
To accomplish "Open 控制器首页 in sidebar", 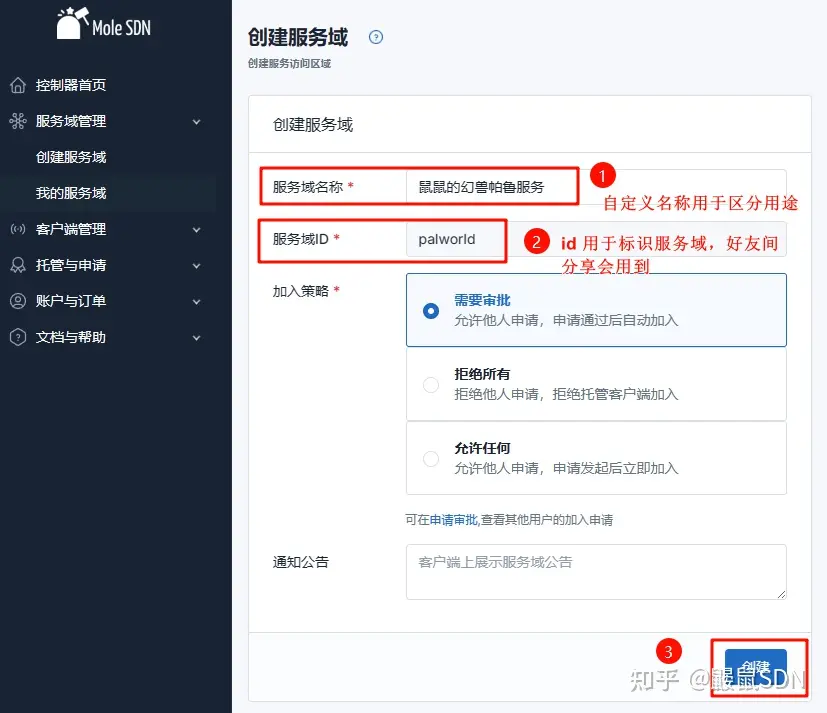I will coord(71,85).
